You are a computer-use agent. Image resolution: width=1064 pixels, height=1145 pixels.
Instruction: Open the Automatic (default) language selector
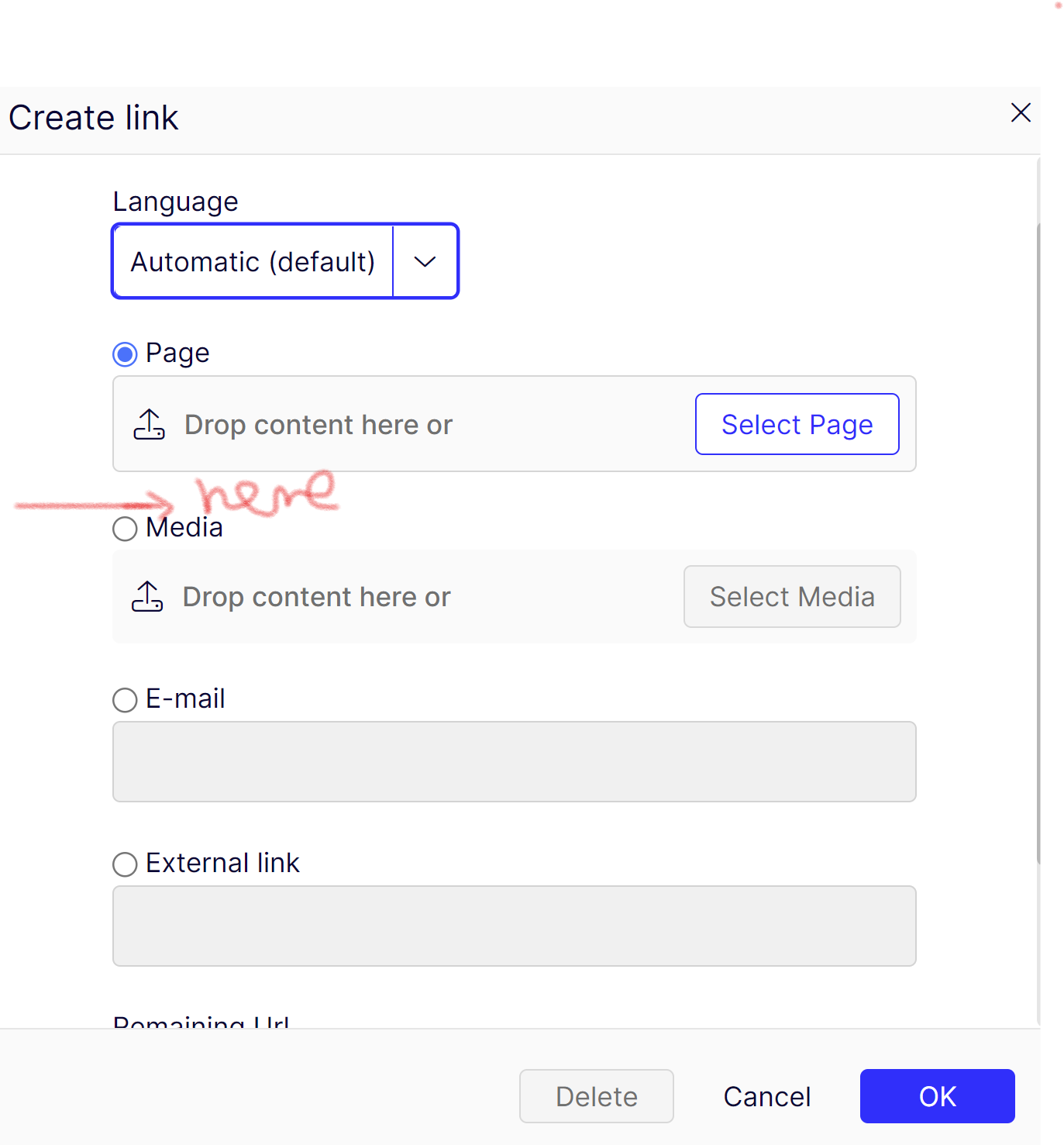tap(253, 262)
